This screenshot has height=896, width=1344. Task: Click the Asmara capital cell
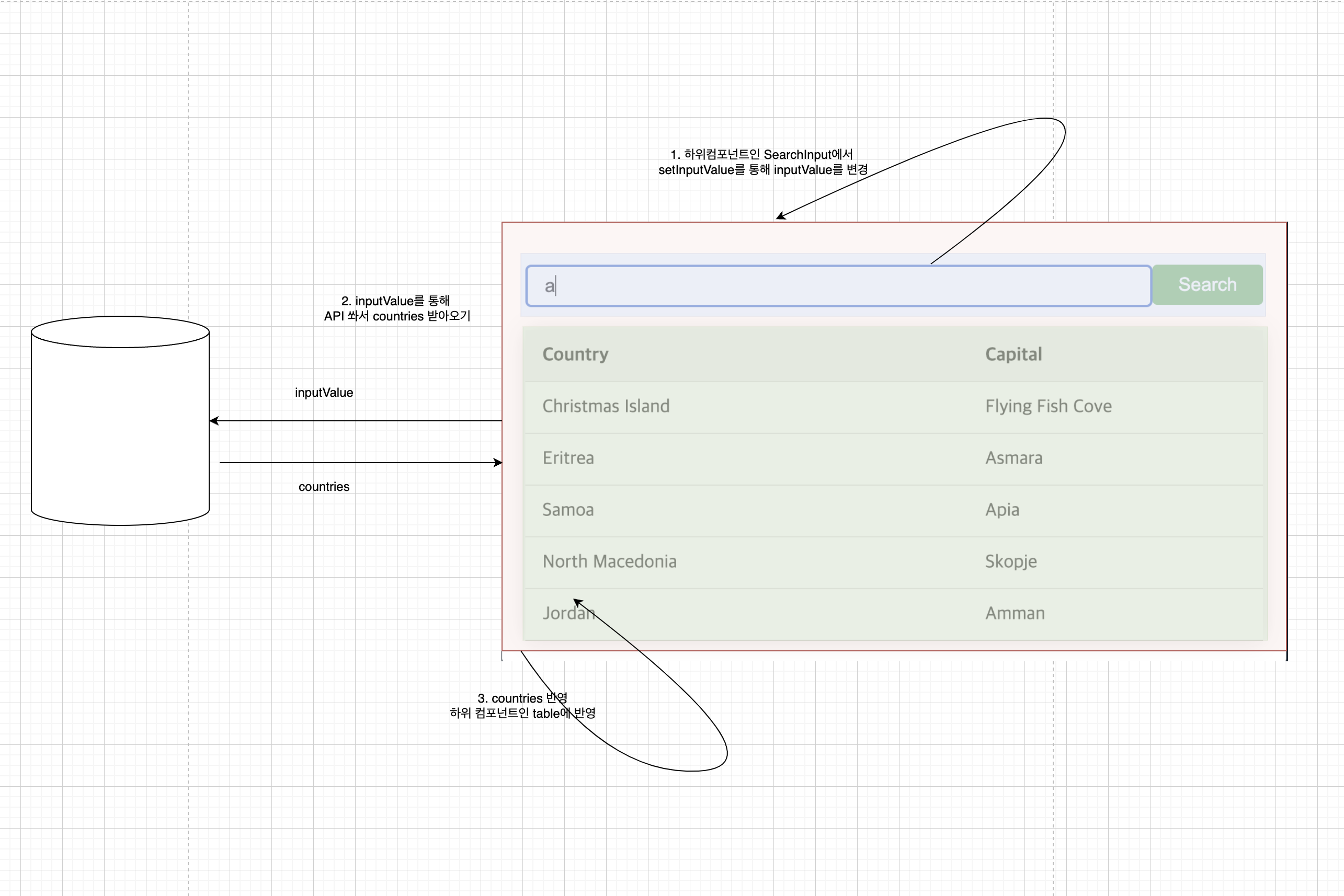pyautogui.click(x=1013, y=458)
